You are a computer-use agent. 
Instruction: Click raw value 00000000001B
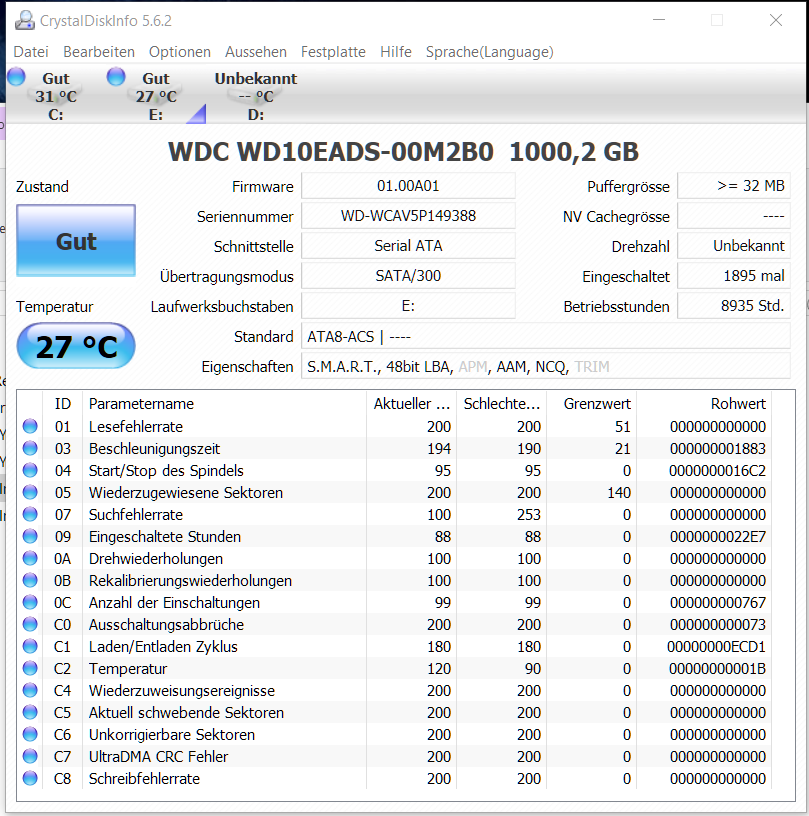[717, 669]
